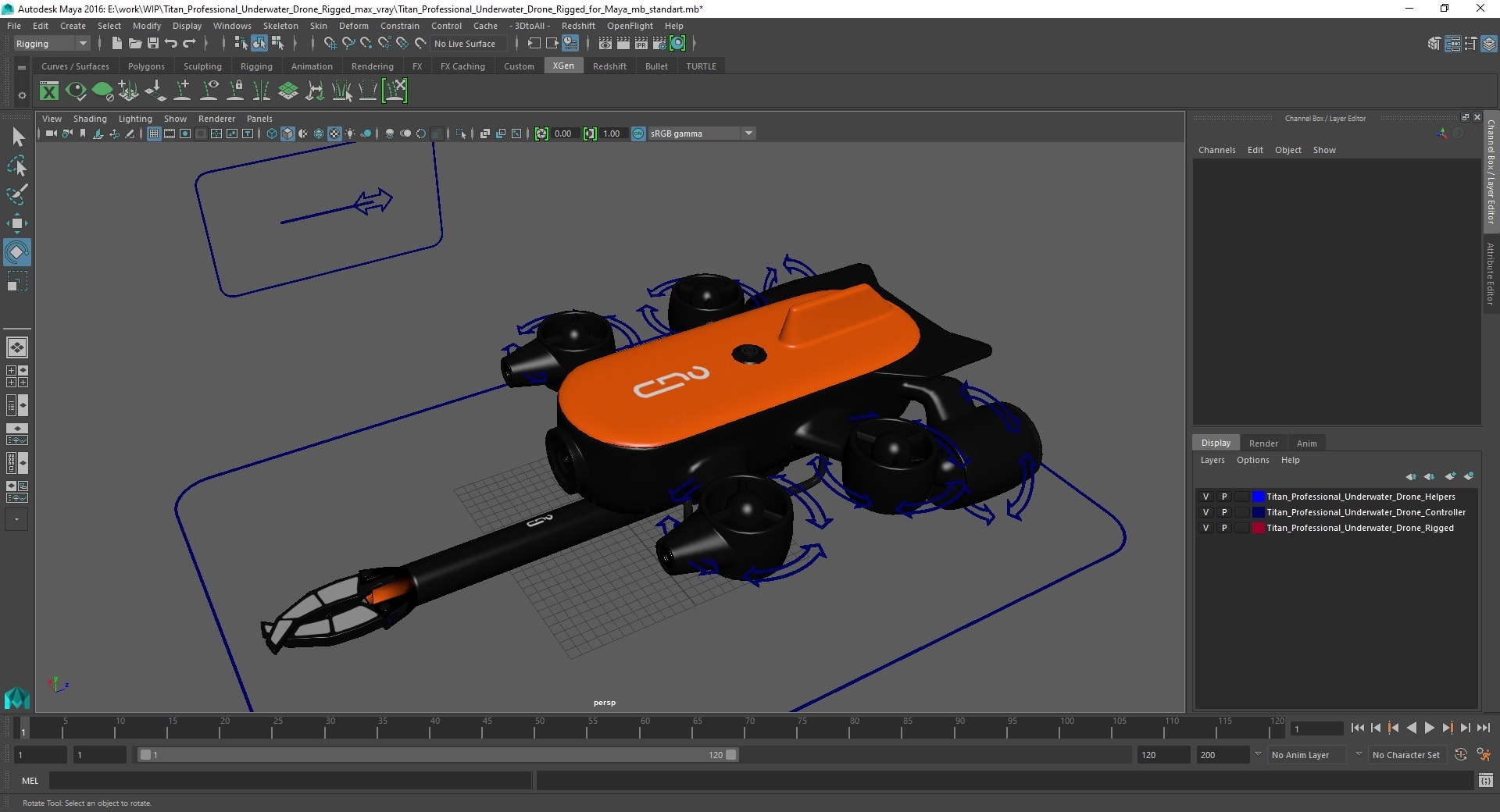The height and width of the screenshot is (812, 1500).
Task: Select four-pane viewport layout
Action: pyautogui.click(x=17, y=376)
